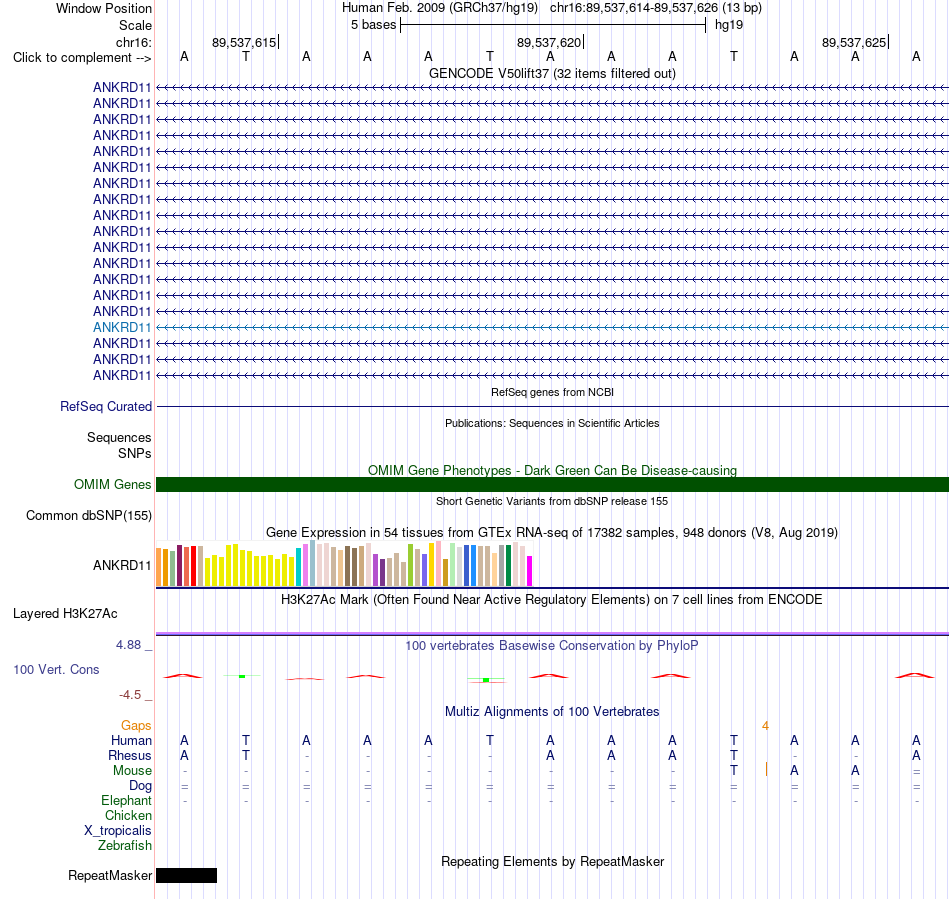This screenshot has height=899, width=950.
Task: Select the Mouse alignment row label
Action: click(132, 771)
